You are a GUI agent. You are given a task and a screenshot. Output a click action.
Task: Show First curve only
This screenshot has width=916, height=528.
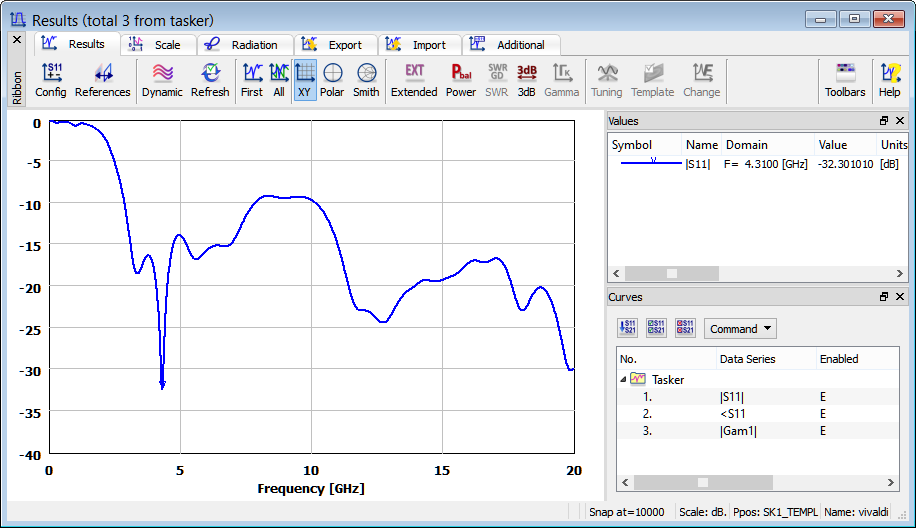[x=252, y=81]
